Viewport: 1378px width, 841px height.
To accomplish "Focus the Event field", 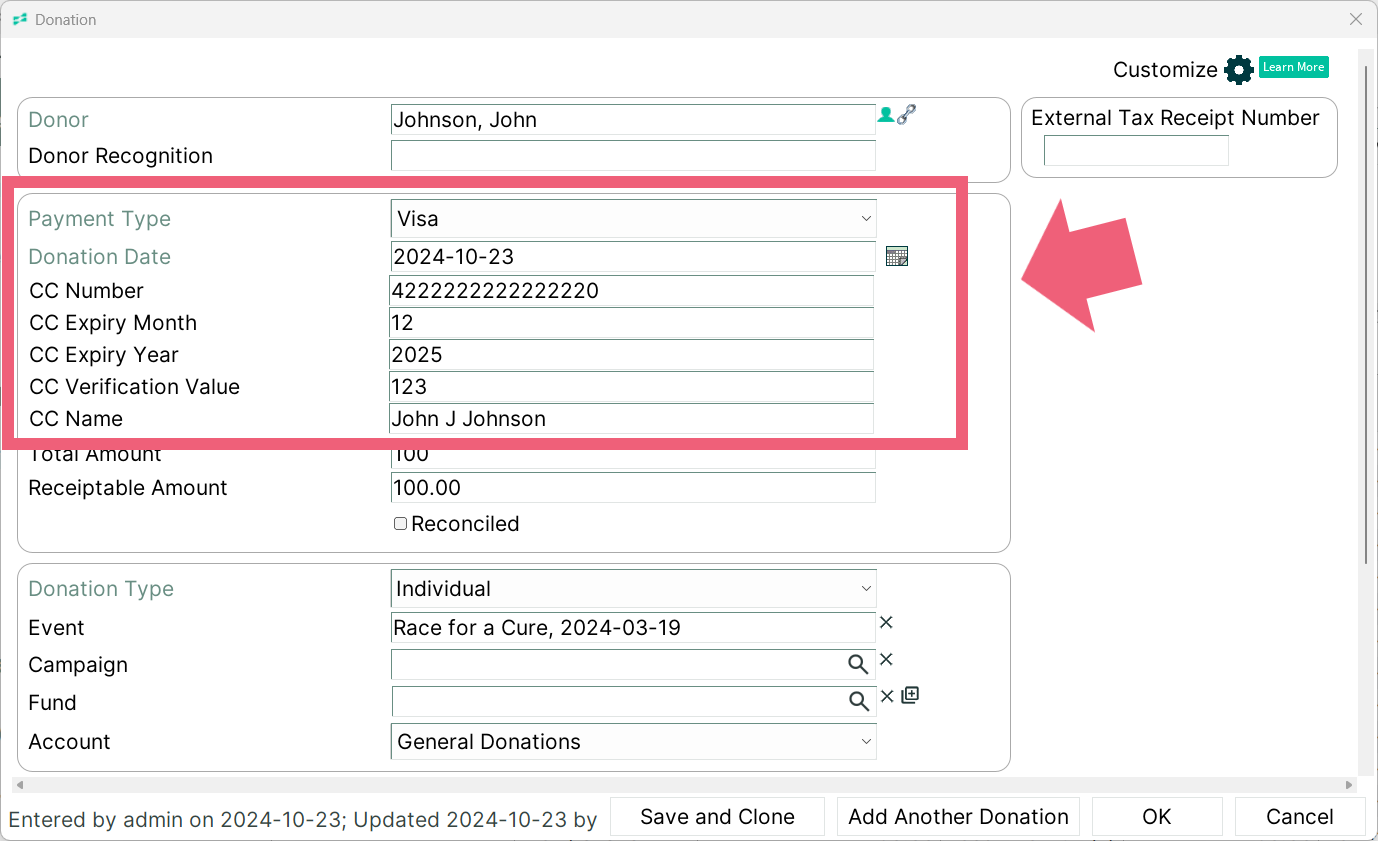I will (x=633, y=627).
